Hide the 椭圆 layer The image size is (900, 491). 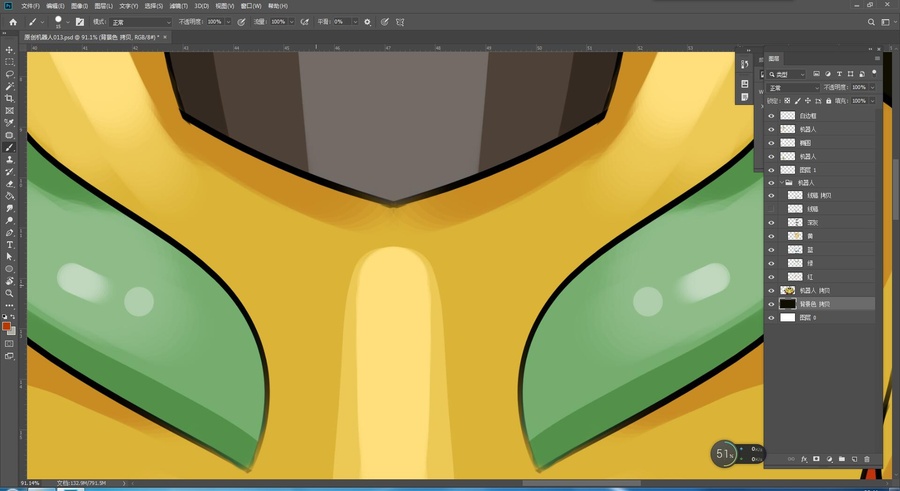pos(771,143)
